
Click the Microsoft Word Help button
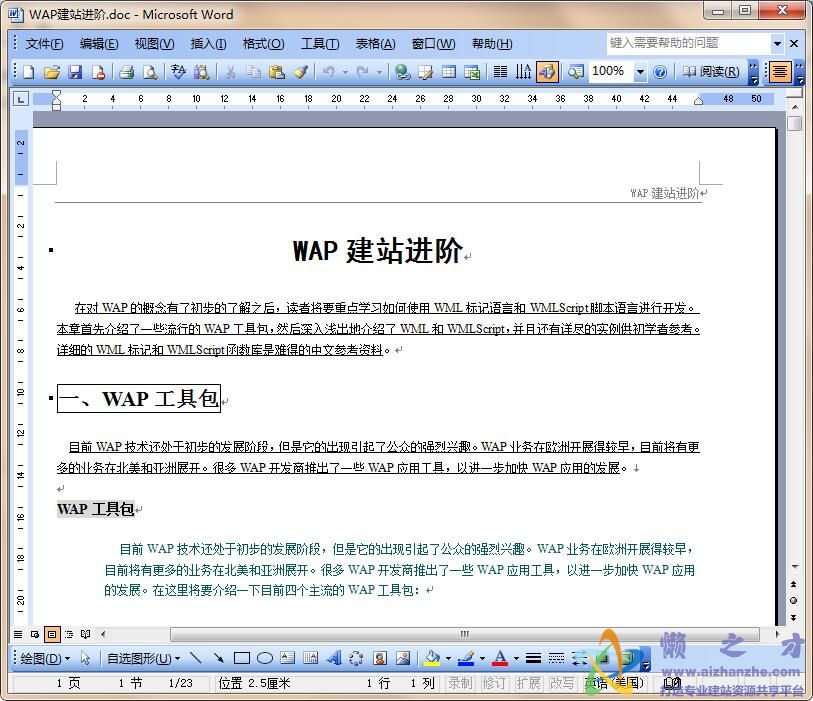point(660,71)
